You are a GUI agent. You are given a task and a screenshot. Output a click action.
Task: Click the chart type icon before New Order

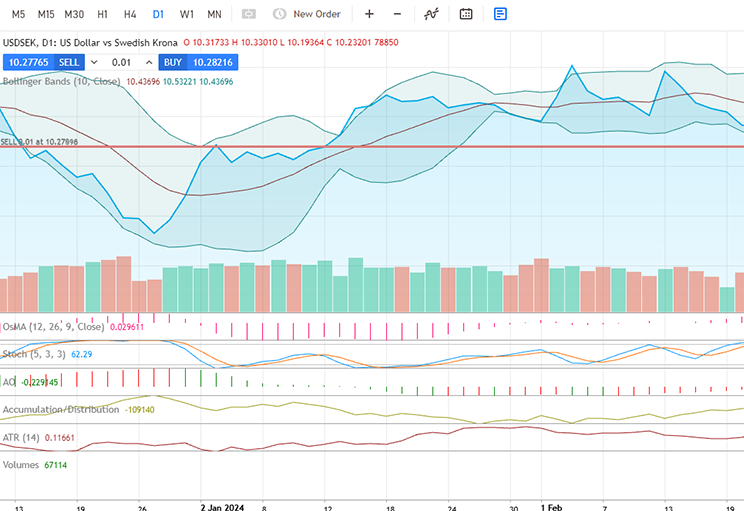click(248, 14)
